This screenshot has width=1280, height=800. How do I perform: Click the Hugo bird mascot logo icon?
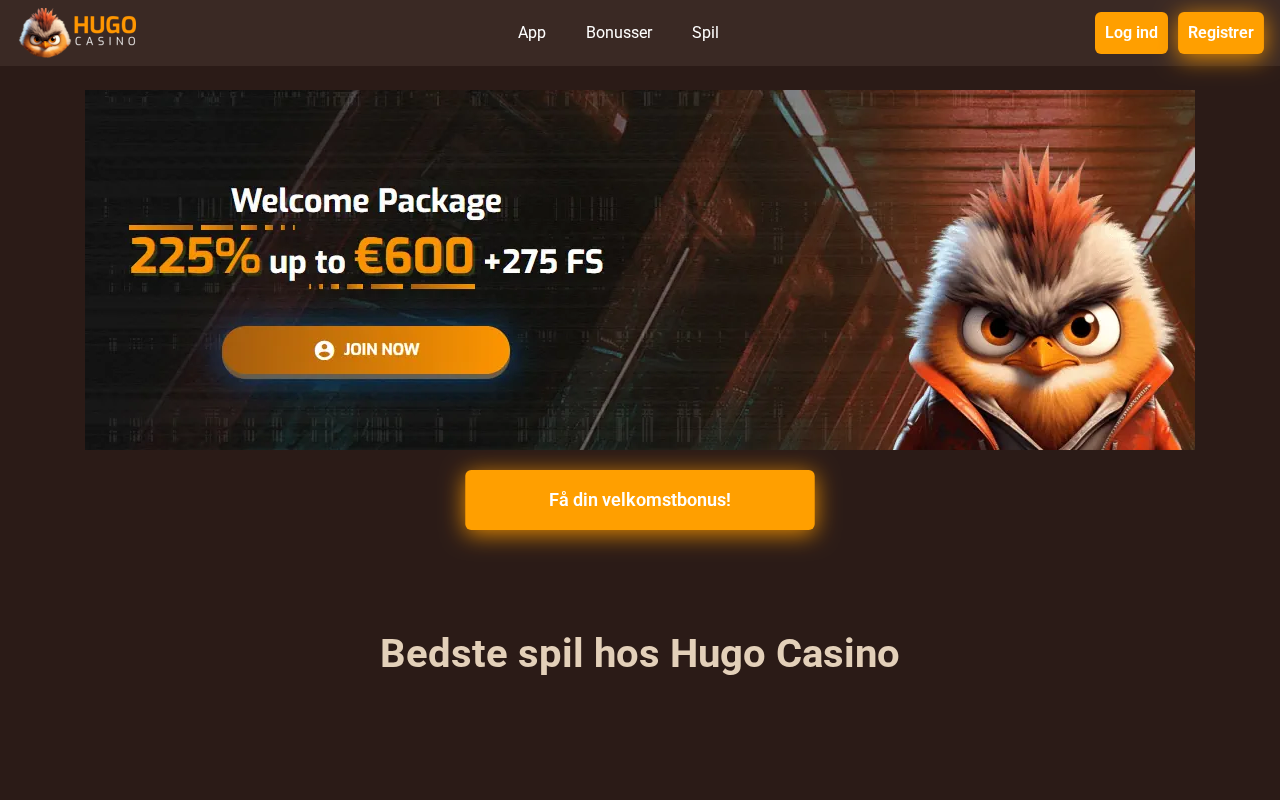coord(45,32)
